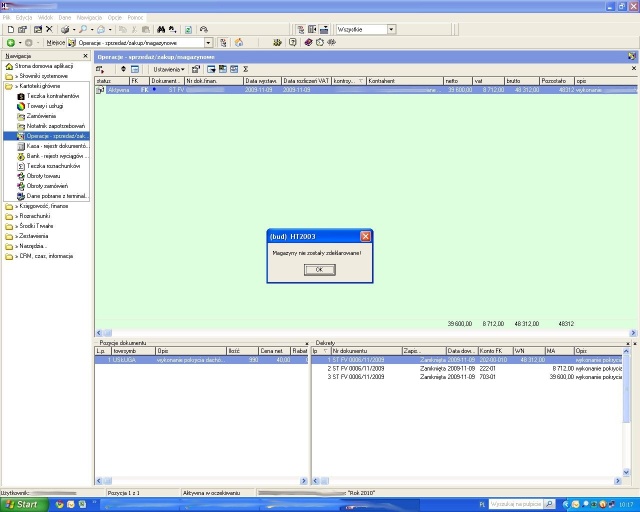The image size is (640, 512).
Task: Click the 10:17 taskbar clock
Action: [x=626, y=505]
